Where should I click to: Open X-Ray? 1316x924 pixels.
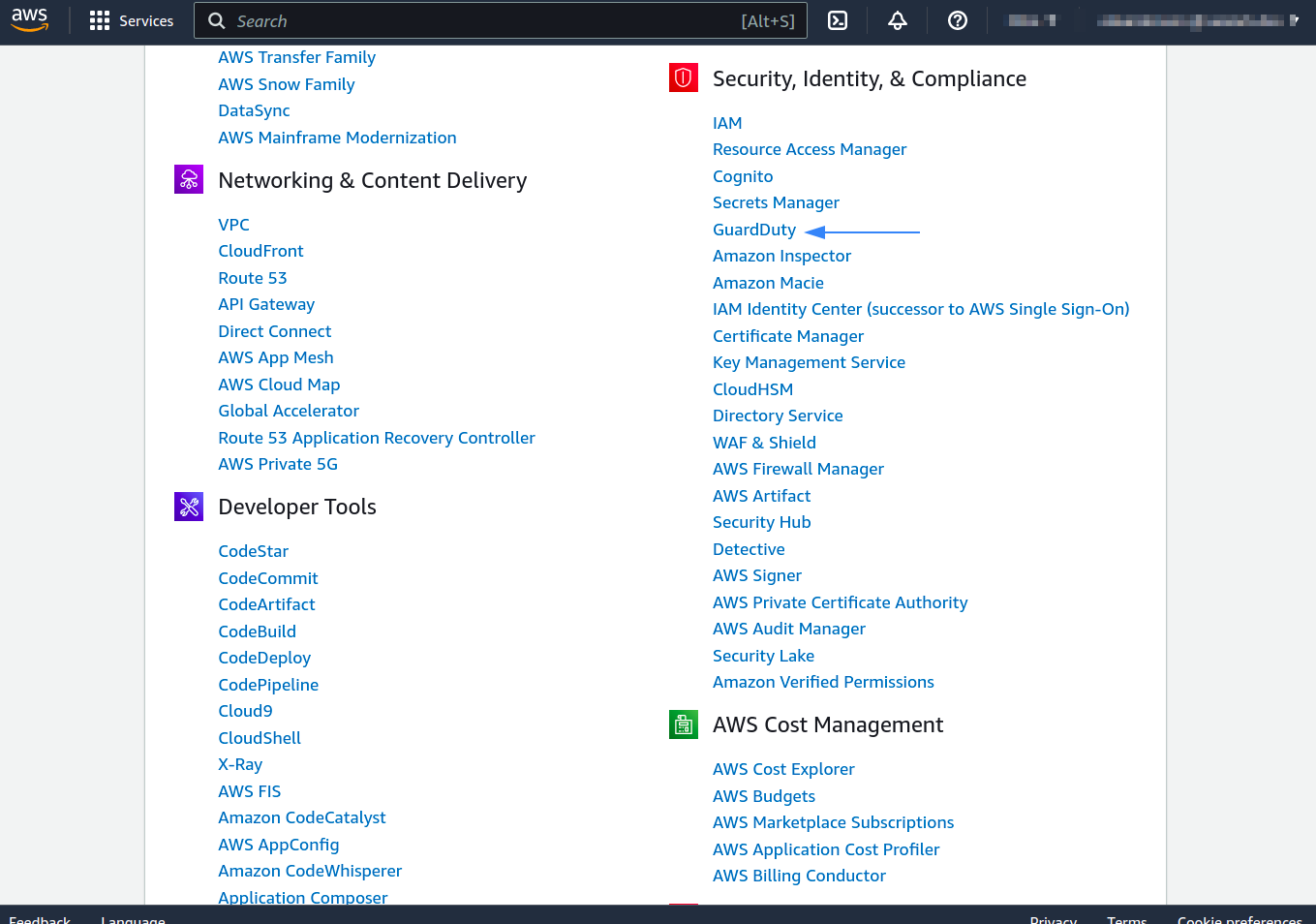(240, 764)
